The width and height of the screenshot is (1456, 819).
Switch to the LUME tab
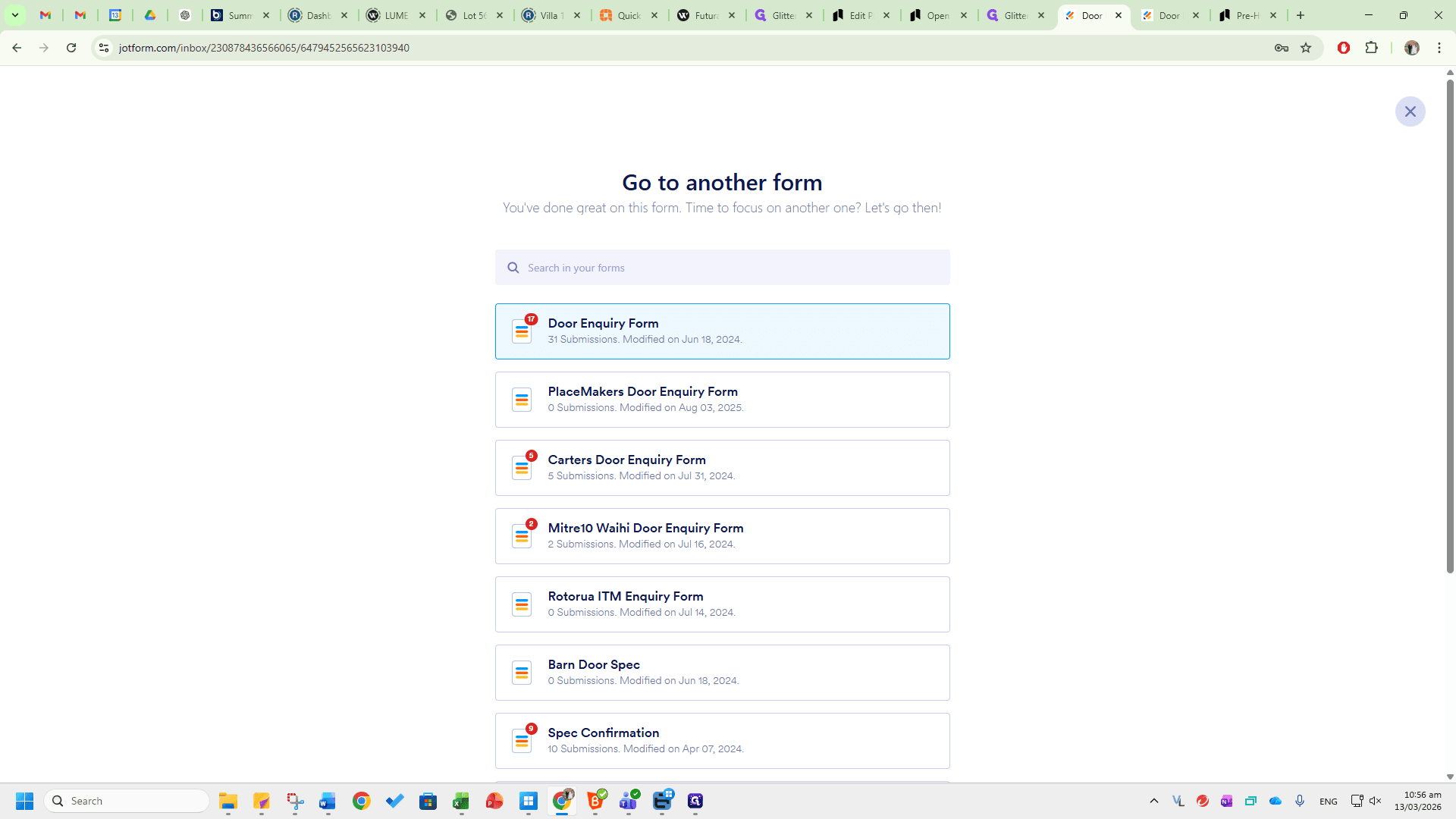[396, 15]
